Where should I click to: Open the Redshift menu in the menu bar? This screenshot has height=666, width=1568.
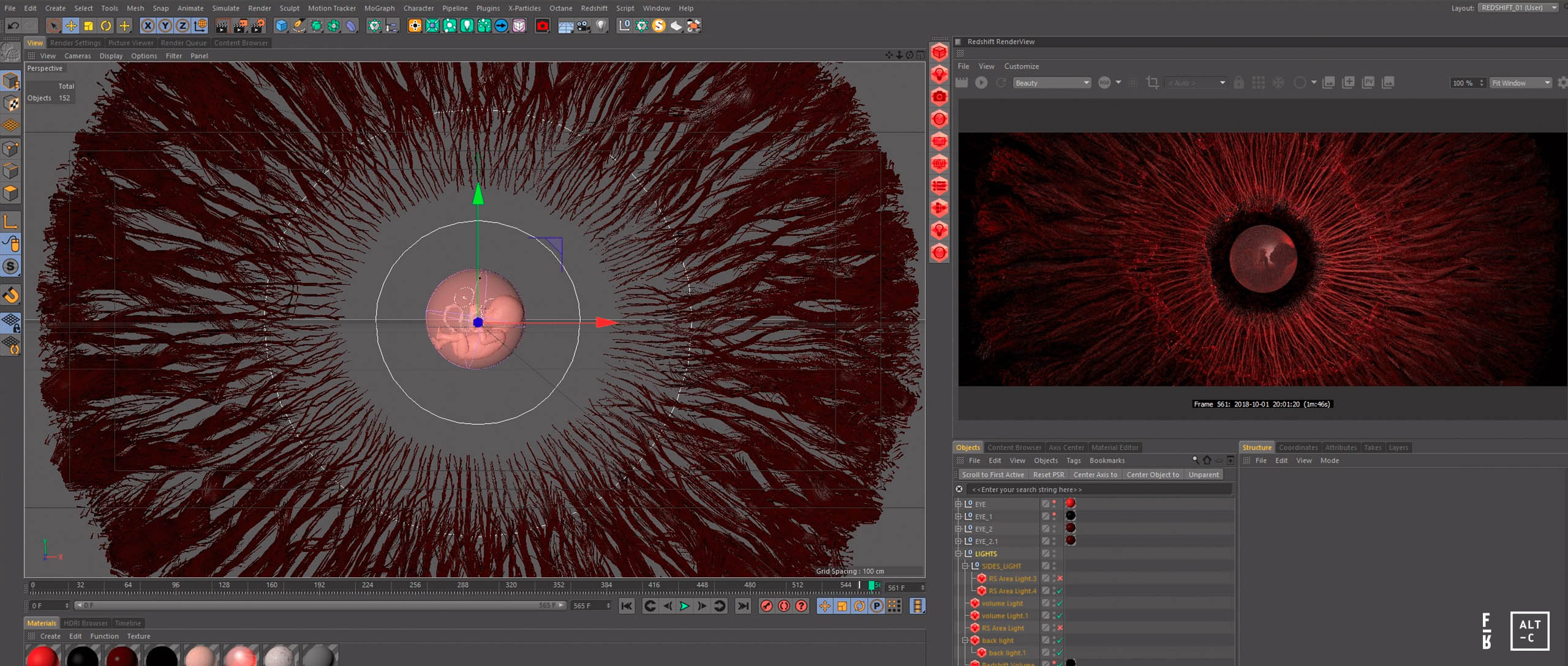pyautogui.click(x=594, y=8)
